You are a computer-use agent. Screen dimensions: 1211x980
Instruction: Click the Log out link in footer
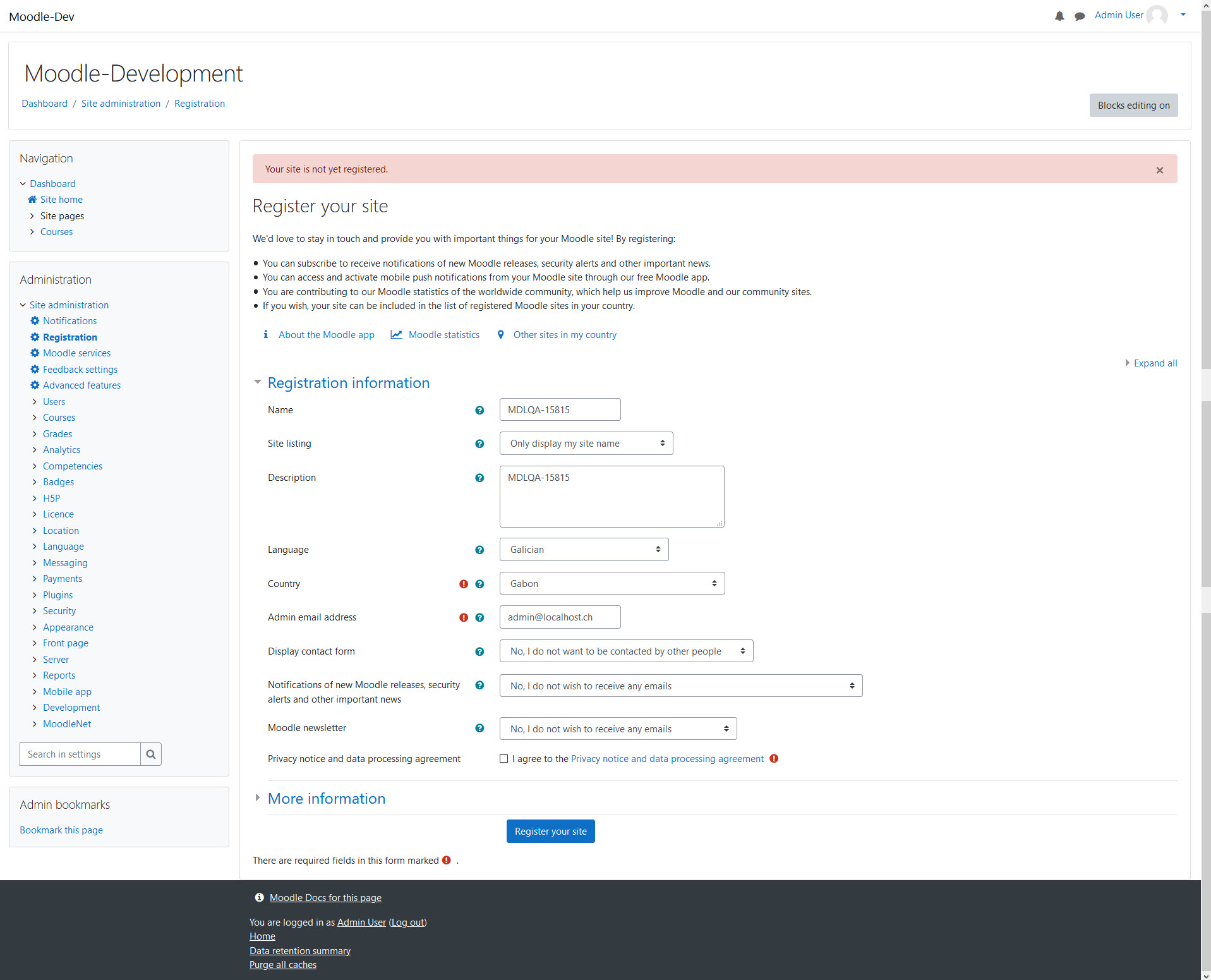(407, 922)
